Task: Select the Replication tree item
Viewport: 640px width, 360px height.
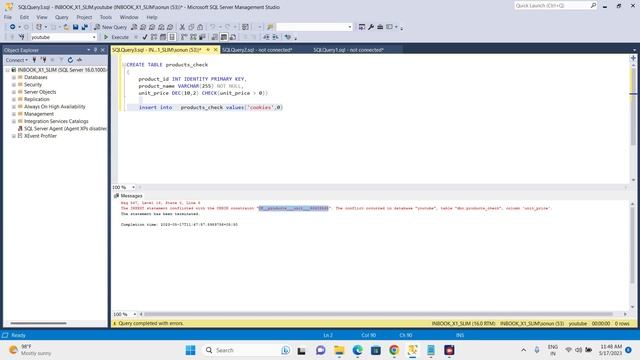Action: pos(37,99)
